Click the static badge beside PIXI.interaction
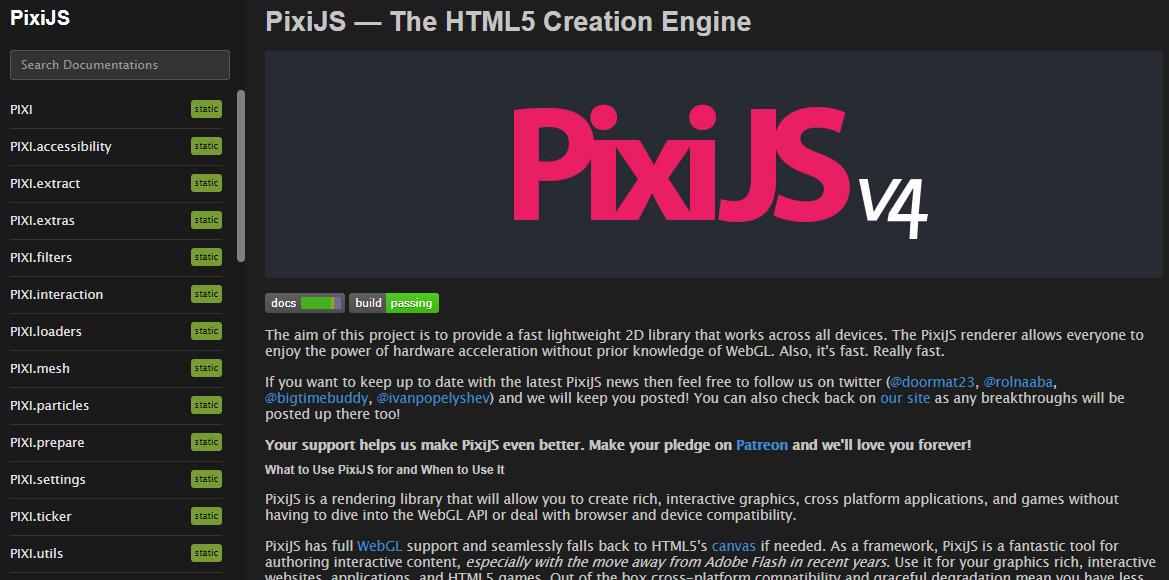Image resolution: width=1169 pixels, height=580 pixels. point(207,294)
